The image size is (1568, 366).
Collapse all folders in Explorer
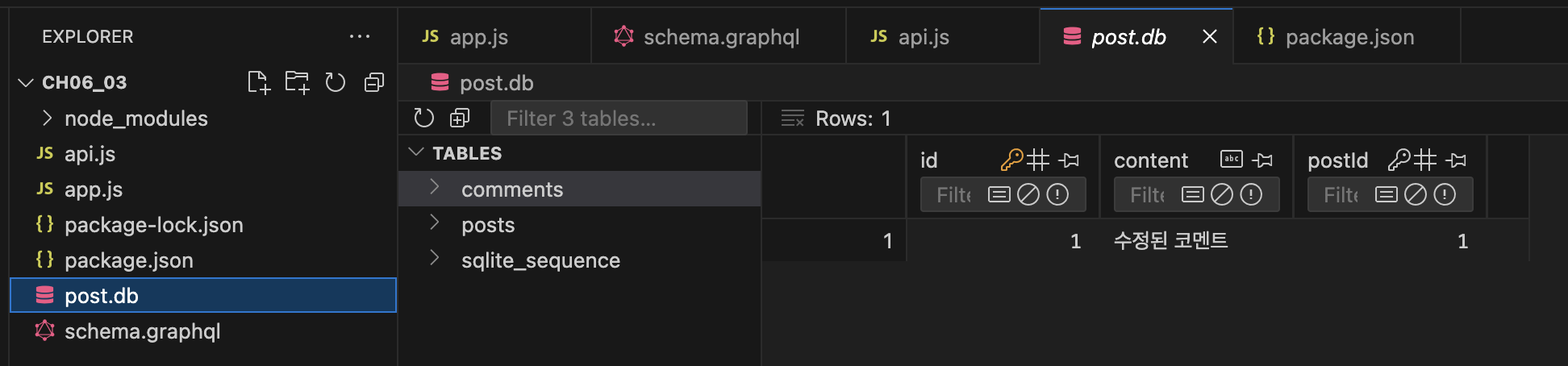coord(374,82)
